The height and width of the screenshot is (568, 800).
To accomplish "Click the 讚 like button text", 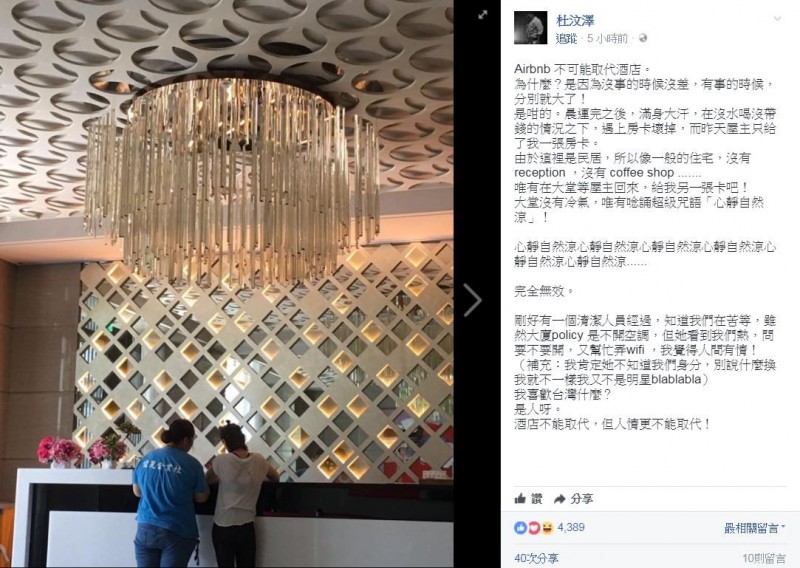I will (537, 499).
